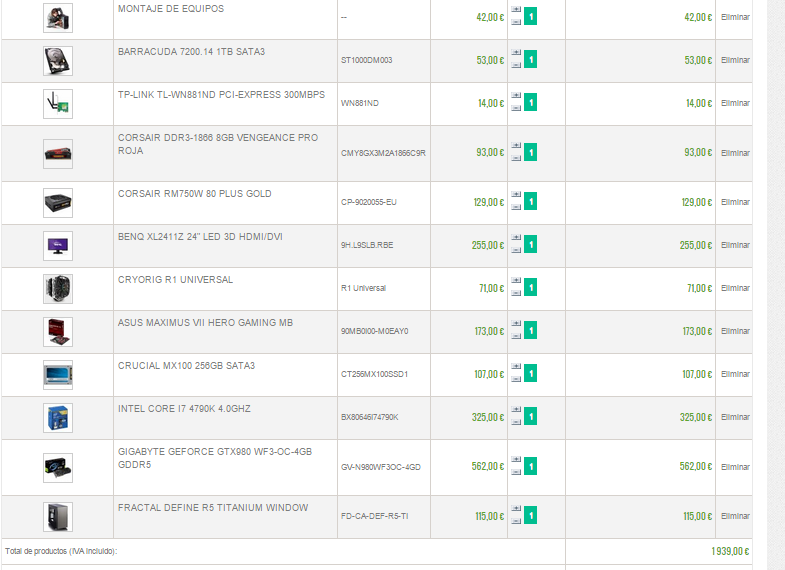Open the Cryorig R1 cooler thumbnail
Screen dimensions: 785x570
click(x=58, y=289)
